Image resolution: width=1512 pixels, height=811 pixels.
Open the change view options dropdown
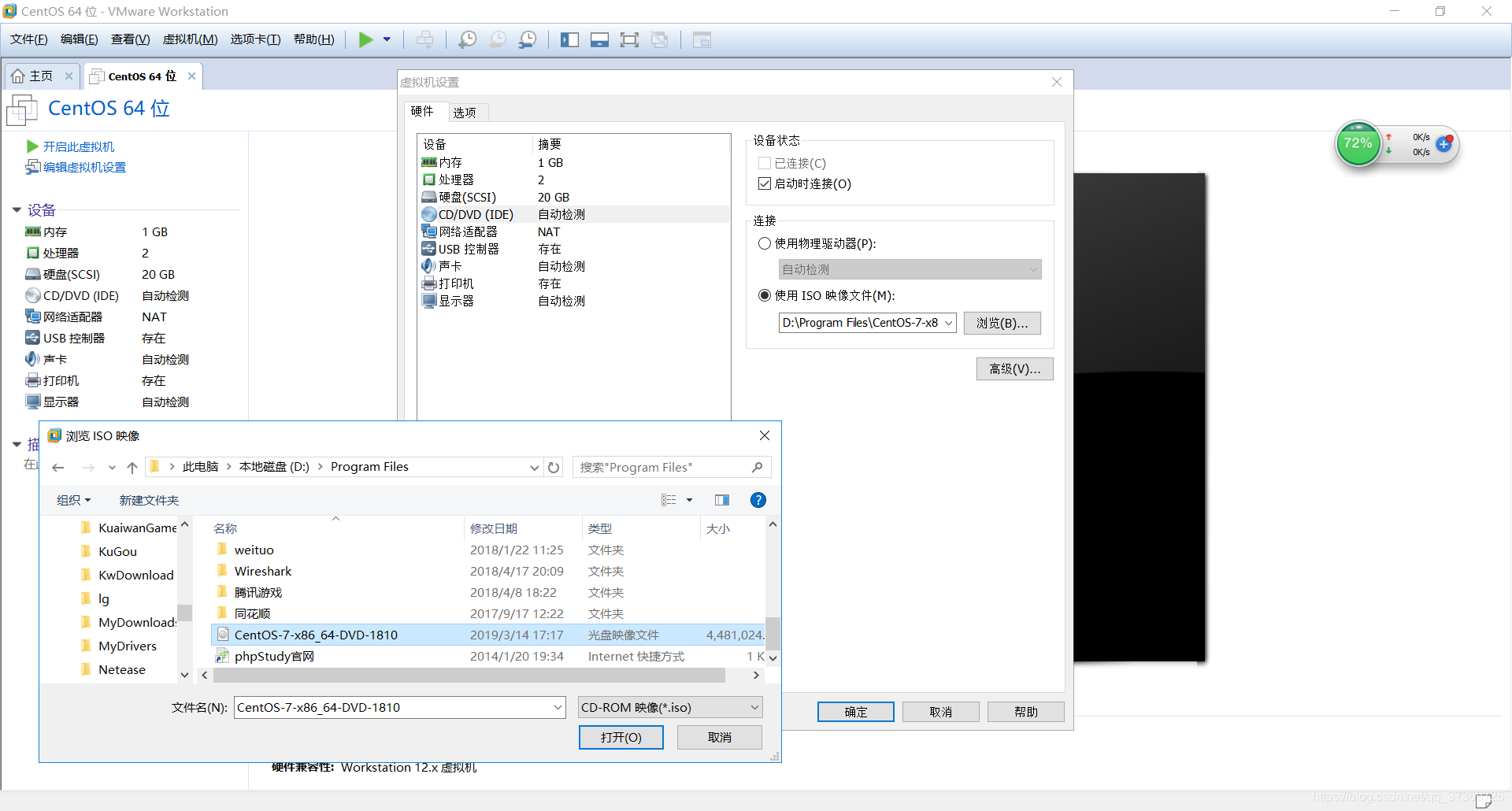pyautogui.click(x=689, y=500)
